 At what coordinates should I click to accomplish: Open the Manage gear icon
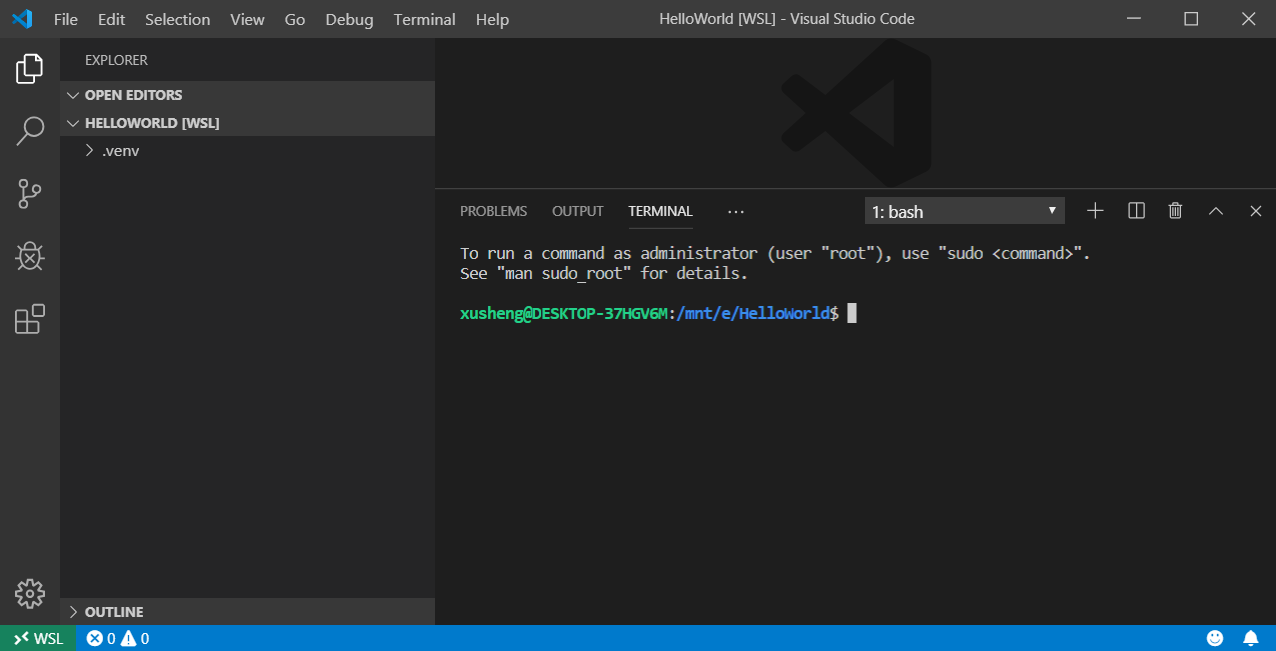click(x=30, y=593)
